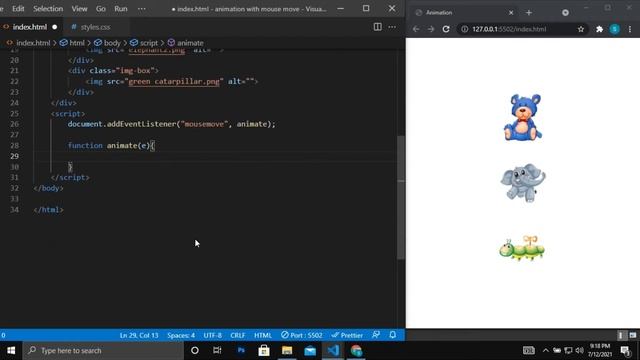Change encoding via UTF-8 in status bar
This screenshot has height=360, width=640.
[x=212, y=336]
